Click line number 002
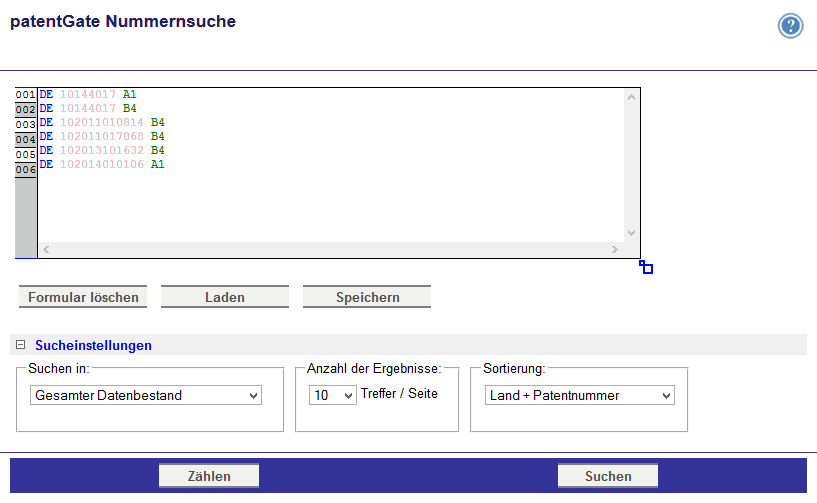The width and height of the screenshot is (817, 503). click(26, 109)
